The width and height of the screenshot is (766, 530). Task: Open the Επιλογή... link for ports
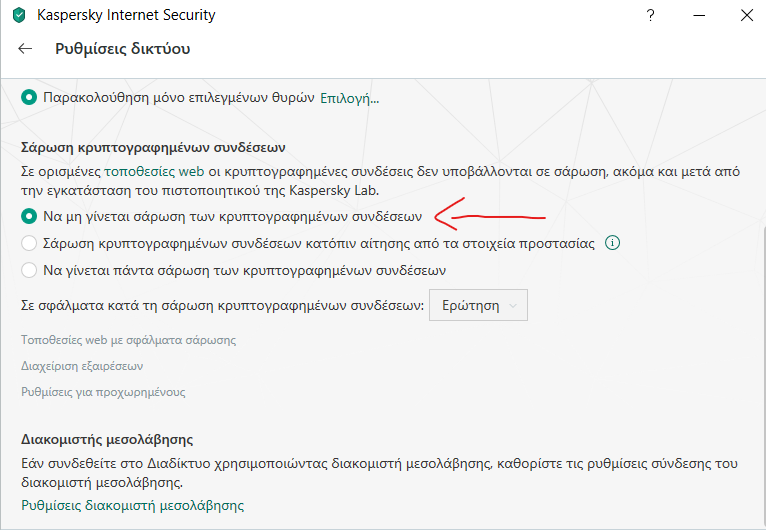(x=349, y=98)
